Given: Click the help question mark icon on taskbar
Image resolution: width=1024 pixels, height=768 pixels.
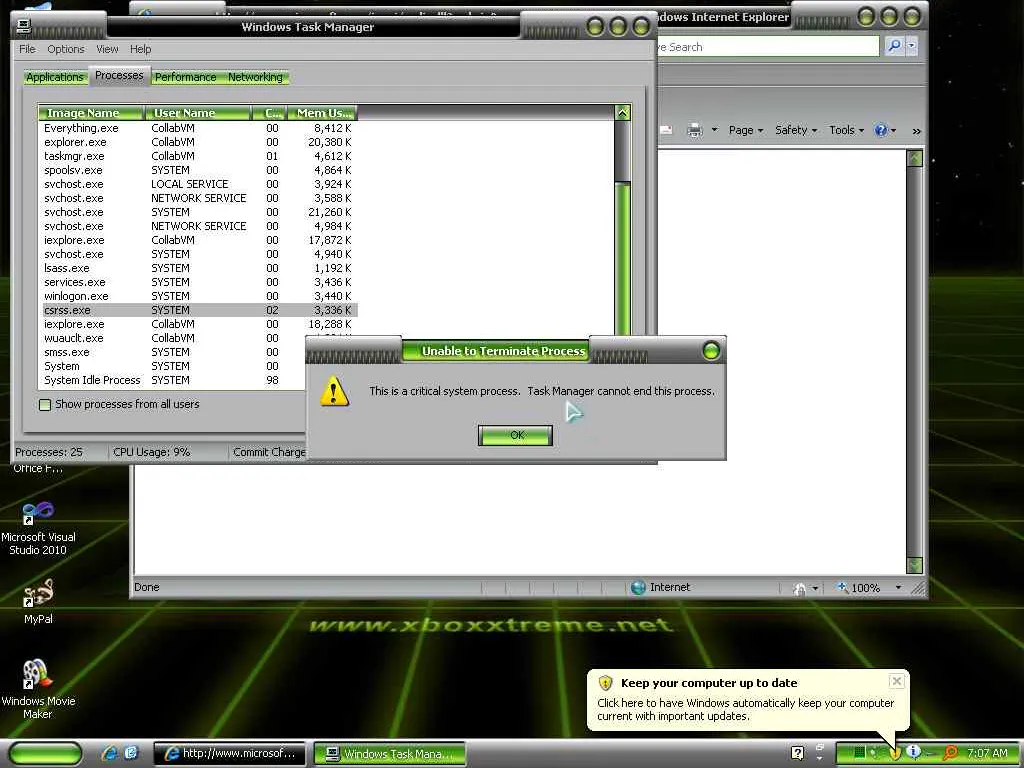Looking at the screenshot, I should [797, 753].
